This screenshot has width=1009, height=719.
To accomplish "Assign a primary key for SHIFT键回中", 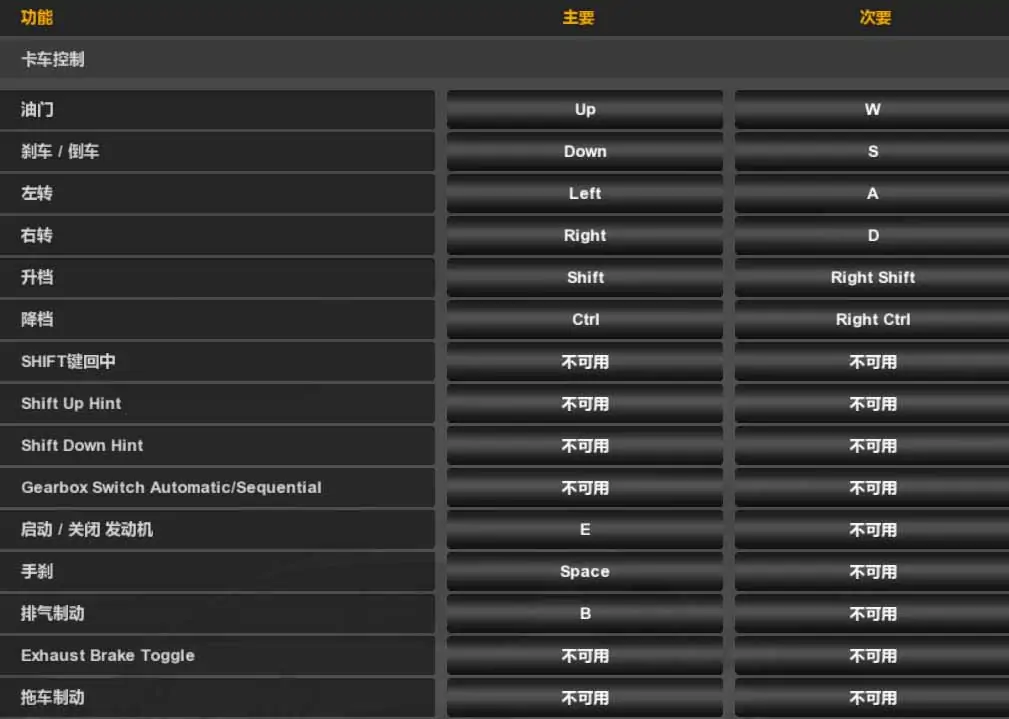I will coord(585,362).
